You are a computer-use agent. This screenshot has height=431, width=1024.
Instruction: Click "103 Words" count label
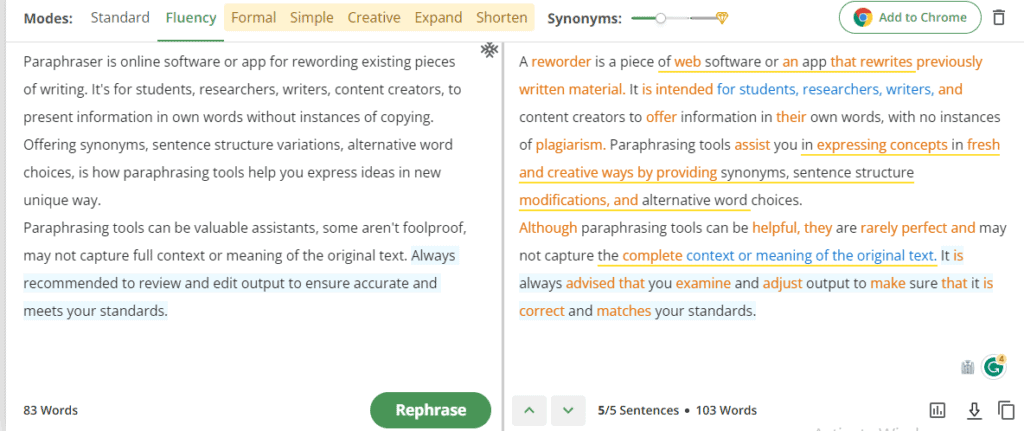click(x=726, y=411)
